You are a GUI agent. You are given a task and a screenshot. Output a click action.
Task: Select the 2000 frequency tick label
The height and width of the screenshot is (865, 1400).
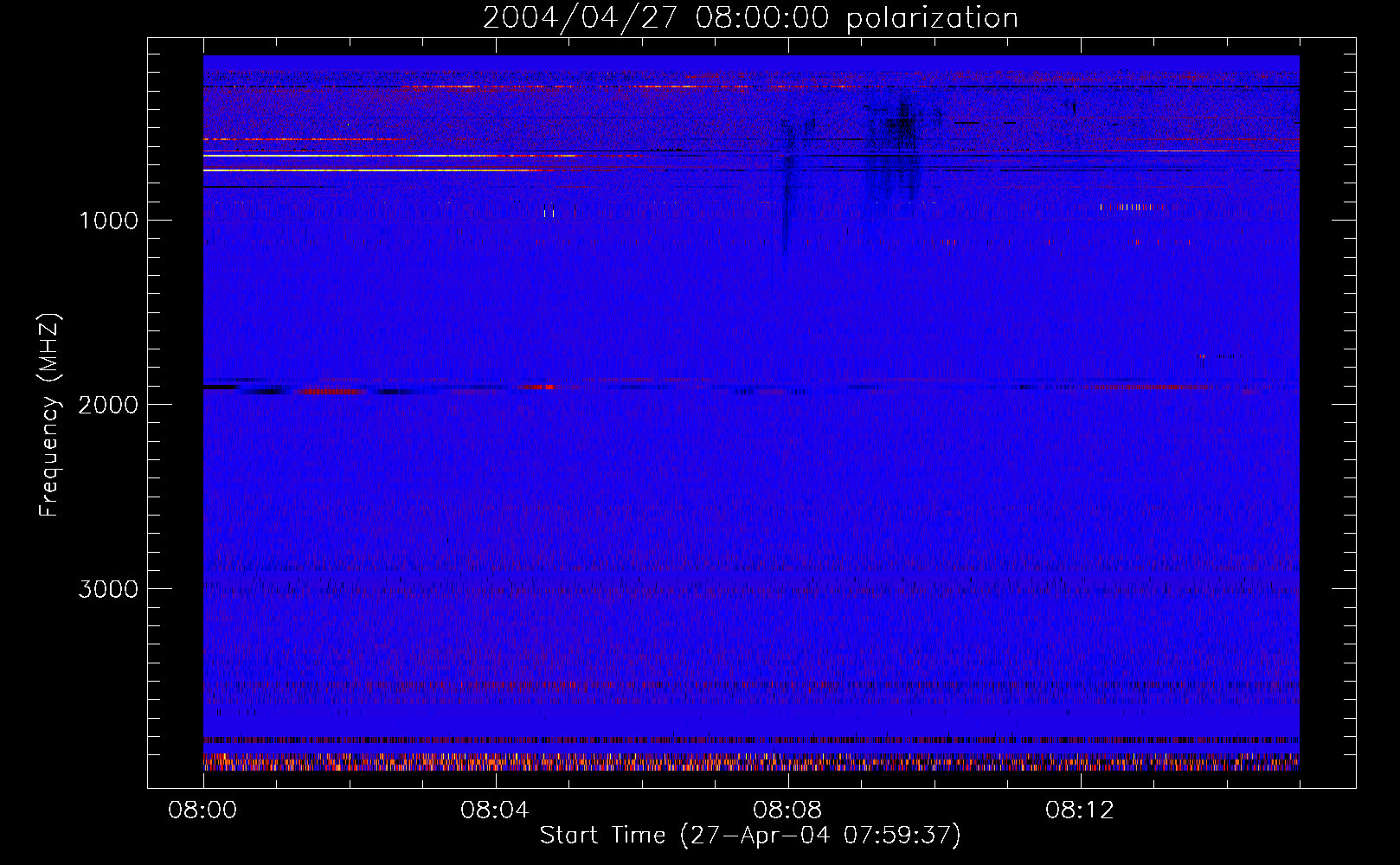tap(108, 405)
